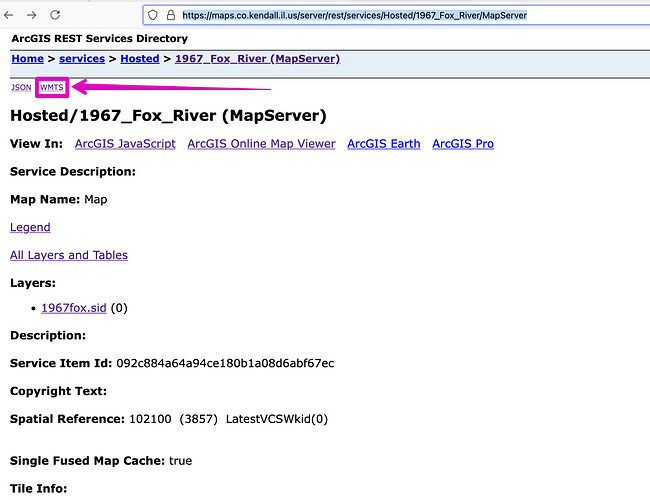Screen dimensions: 650x500
Task: View the service as JSON
Action: coord(21,88)
